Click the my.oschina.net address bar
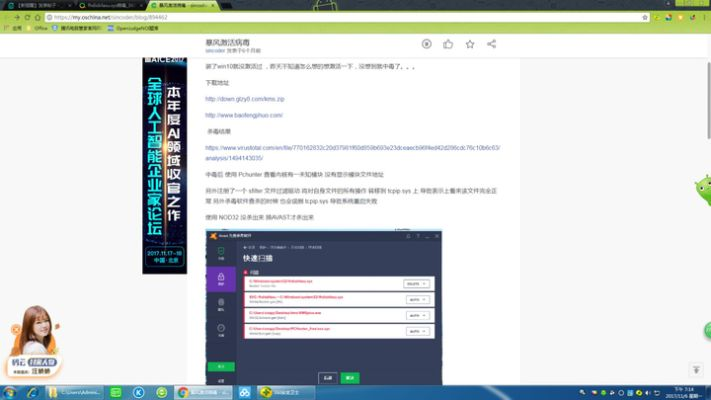This screenshot has width=711, height=400. (x=345, y=17)
